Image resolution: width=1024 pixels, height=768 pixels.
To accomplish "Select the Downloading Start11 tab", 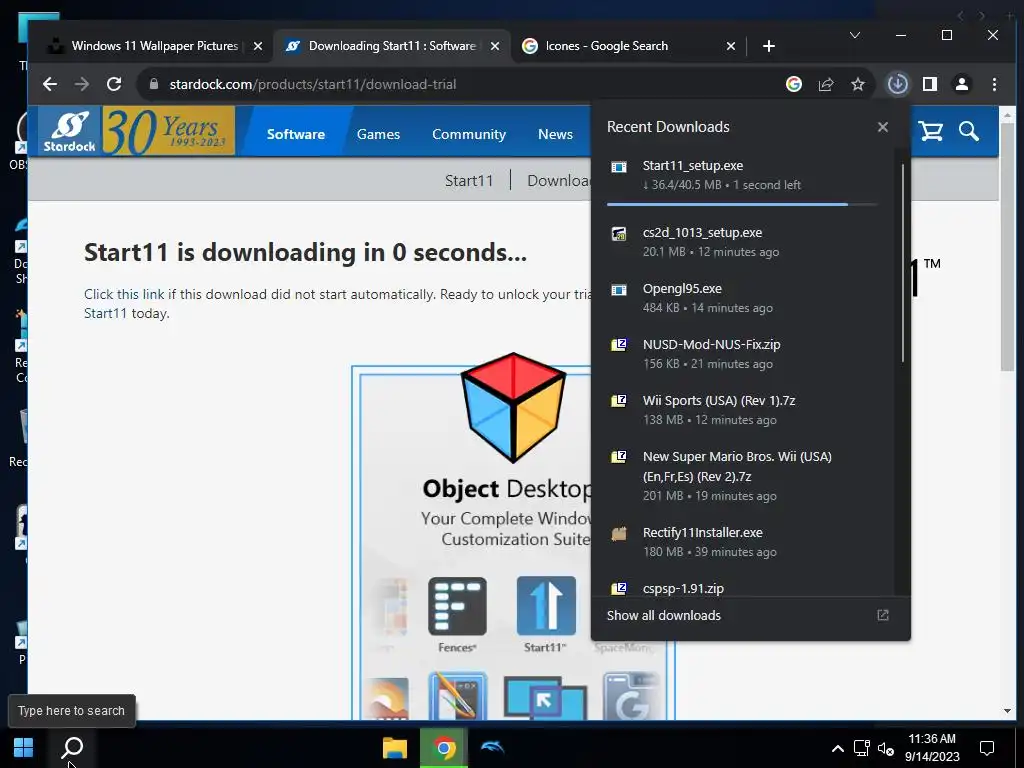I will click(392, 46).
